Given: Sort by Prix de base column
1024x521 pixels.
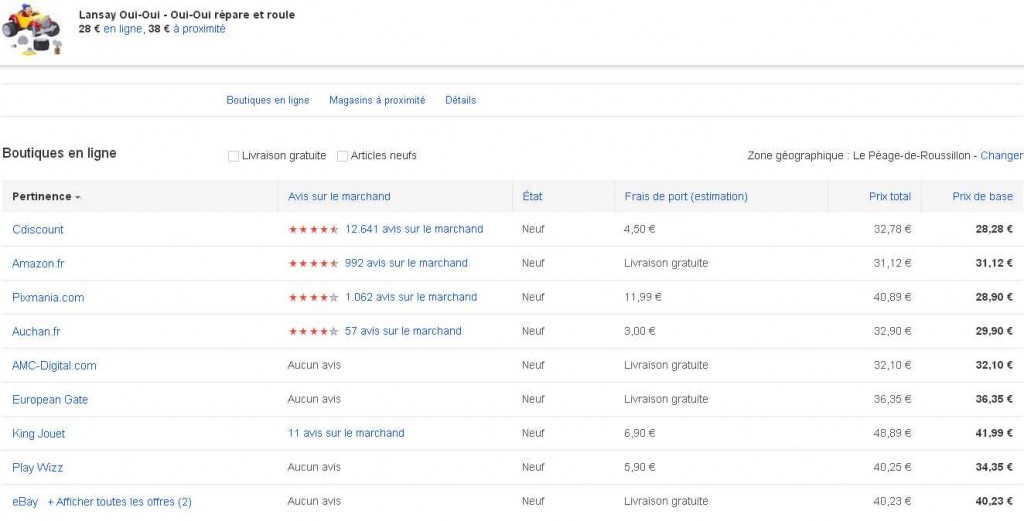Looking at the screenshot, I should tap(982, 197).
